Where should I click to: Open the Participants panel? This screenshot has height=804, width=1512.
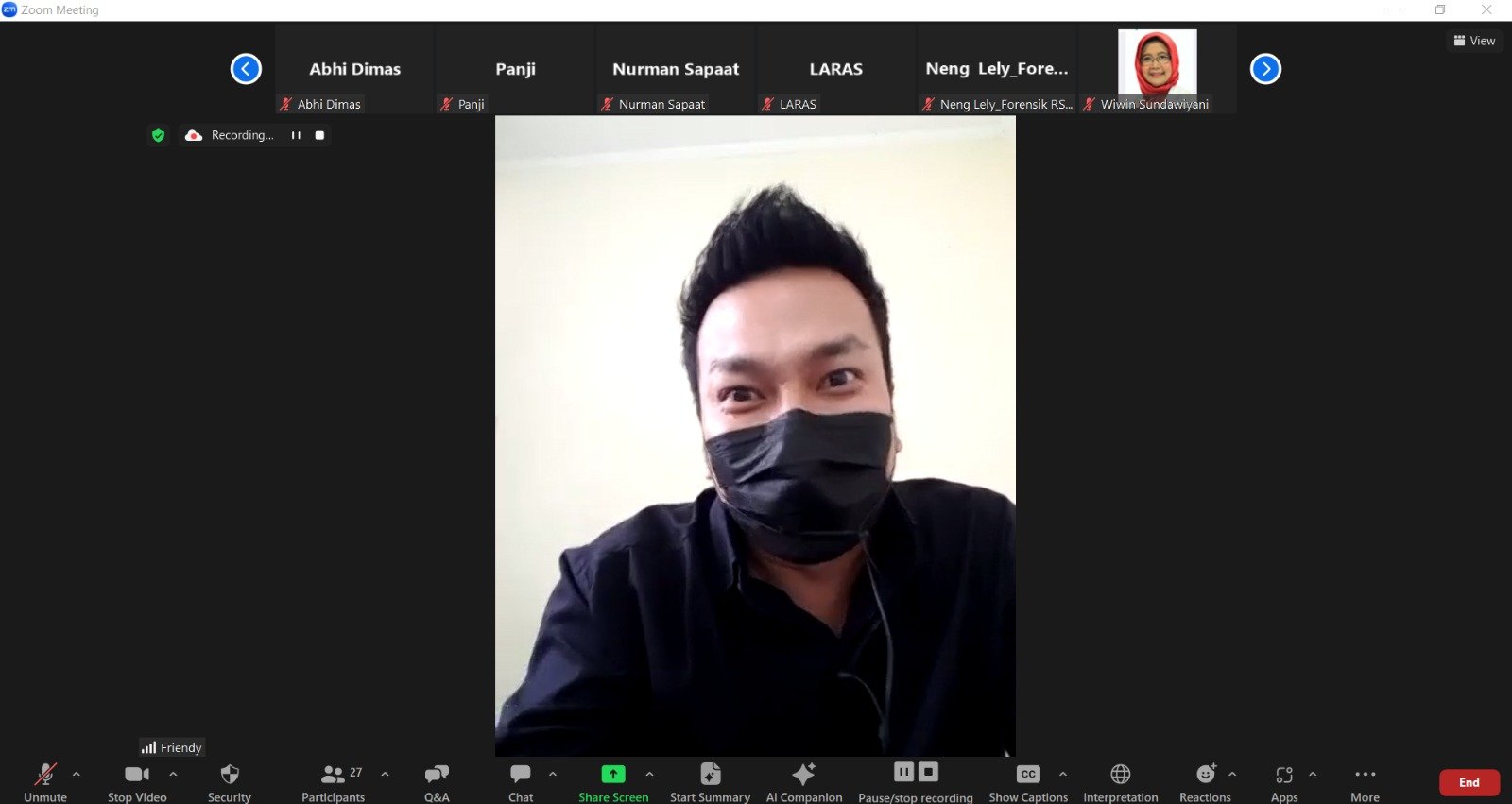tap(334, 781)
